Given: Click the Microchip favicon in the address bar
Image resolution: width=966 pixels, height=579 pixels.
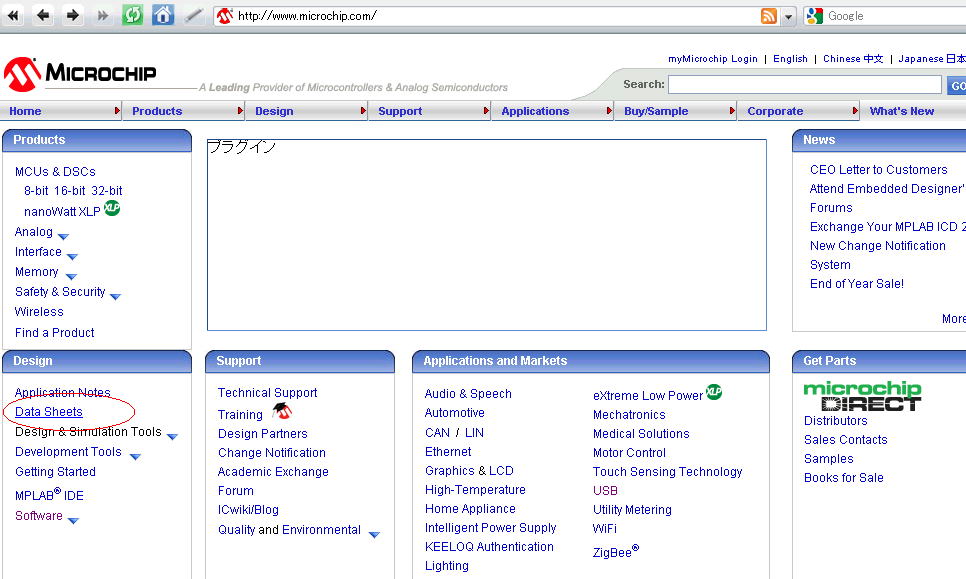Looking at the screenshot, I should 225,16.
